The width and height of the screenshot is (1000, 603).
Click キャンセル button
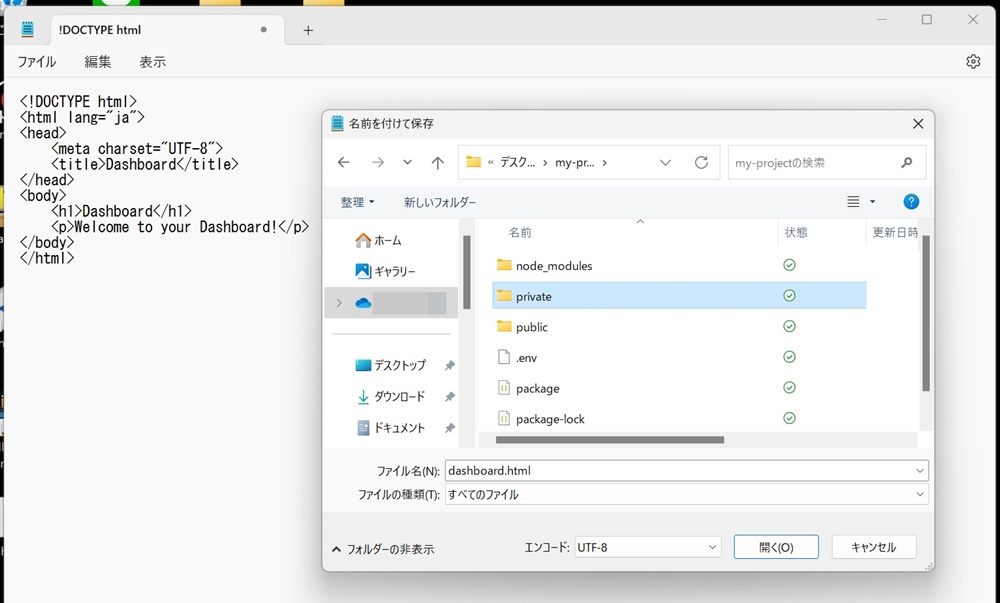[874, 547]
